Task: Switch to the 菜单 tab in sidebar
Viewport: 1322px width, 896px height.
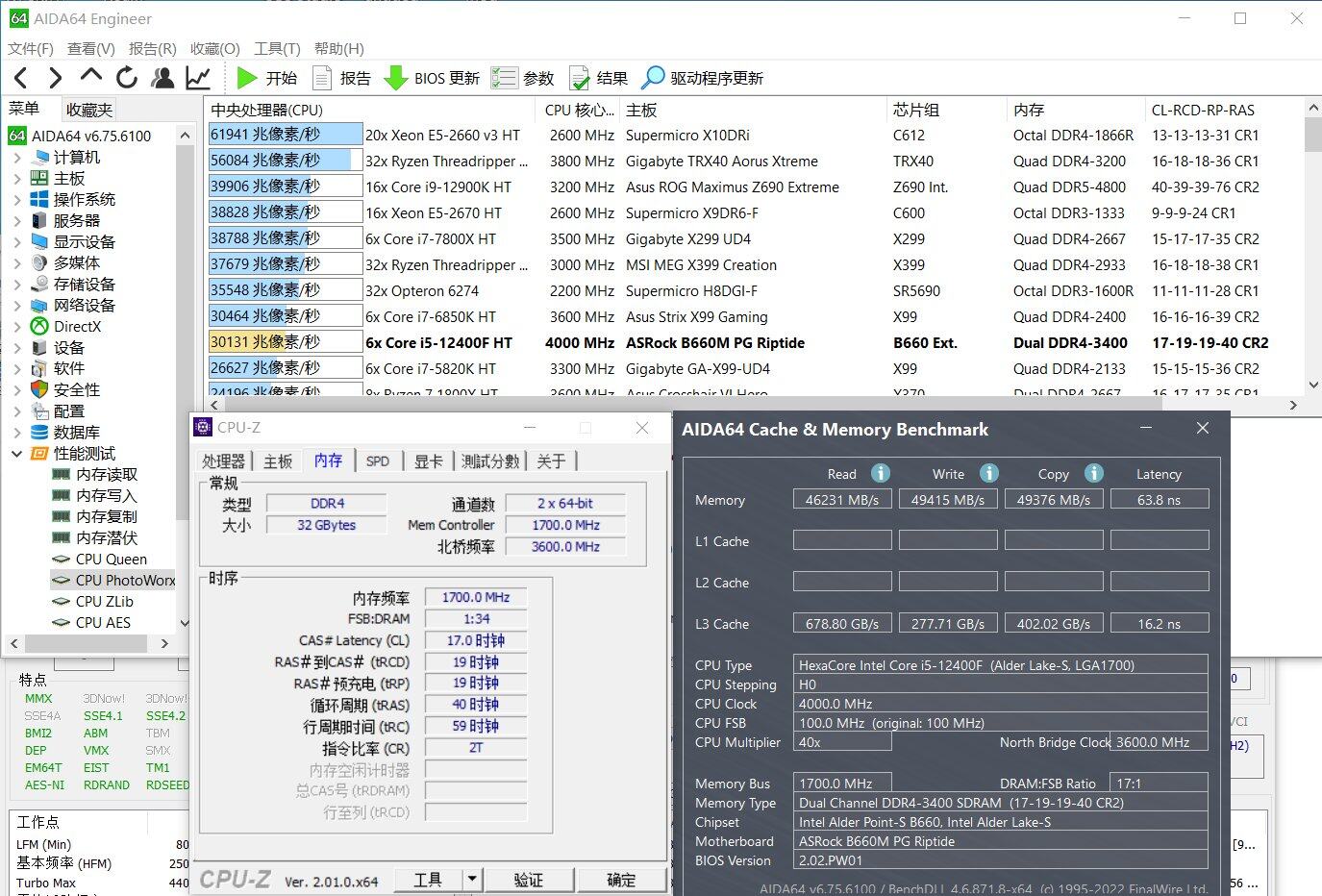Action: (25, 109)
